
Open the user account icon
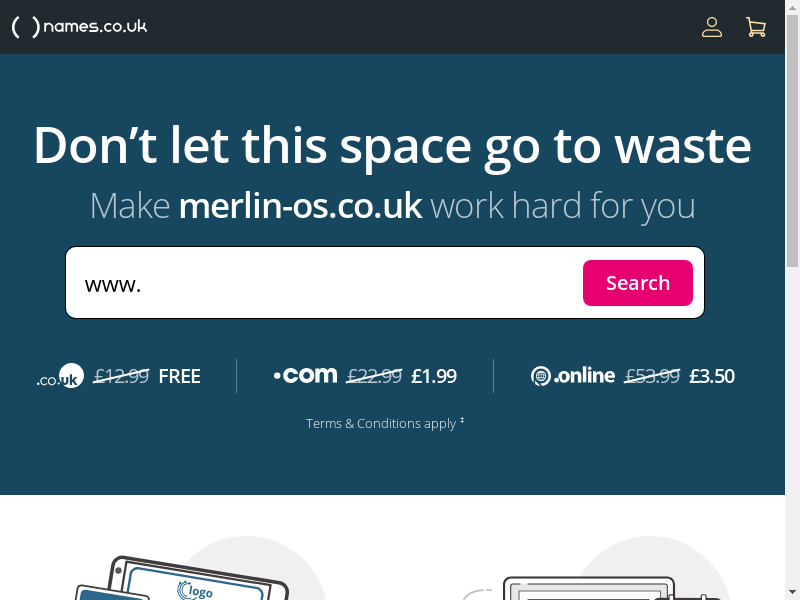712,27
